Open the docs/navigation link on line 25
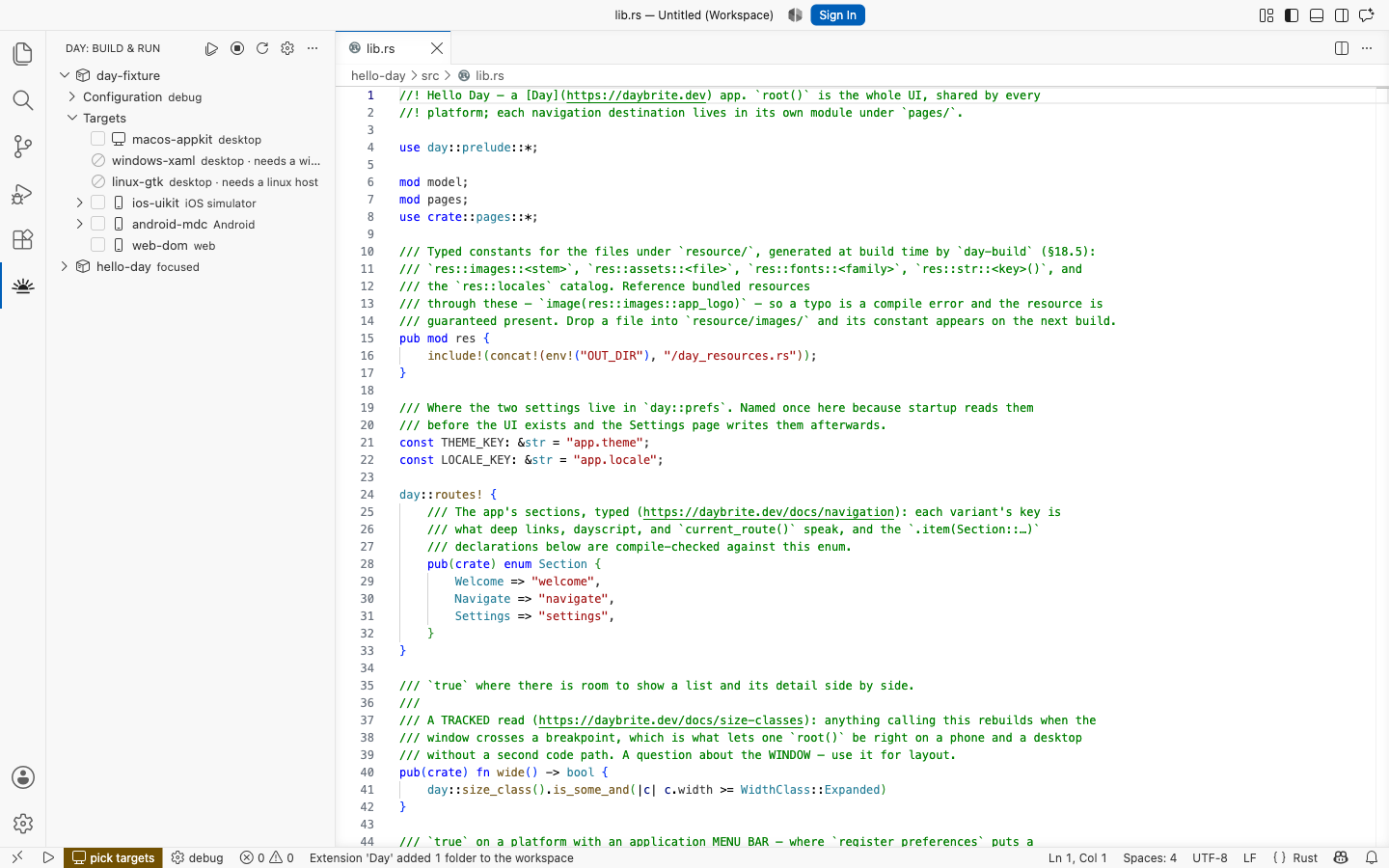Image resolution: width=1389 pixels, height=868 pixels. (x=769, y=512)
